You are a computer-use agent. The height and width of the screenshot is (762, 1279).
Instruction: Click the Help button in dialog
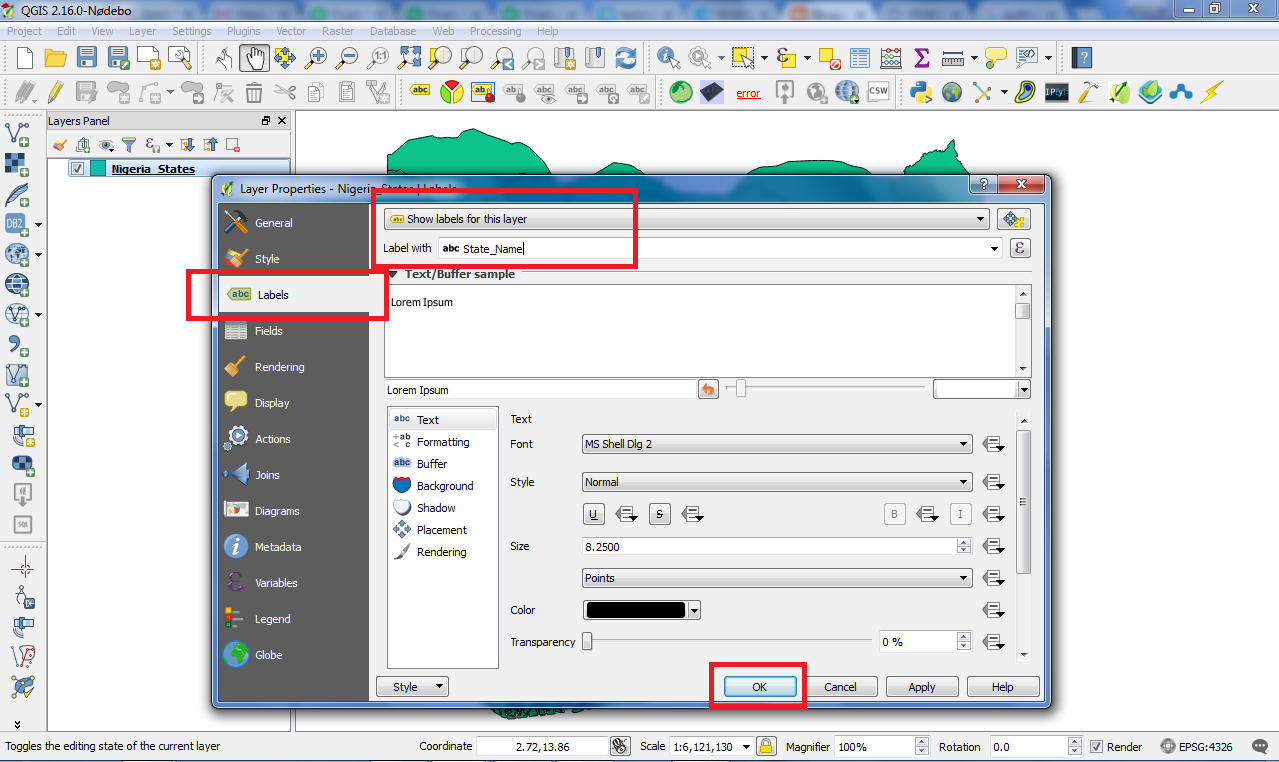[x=1003, y=687]
